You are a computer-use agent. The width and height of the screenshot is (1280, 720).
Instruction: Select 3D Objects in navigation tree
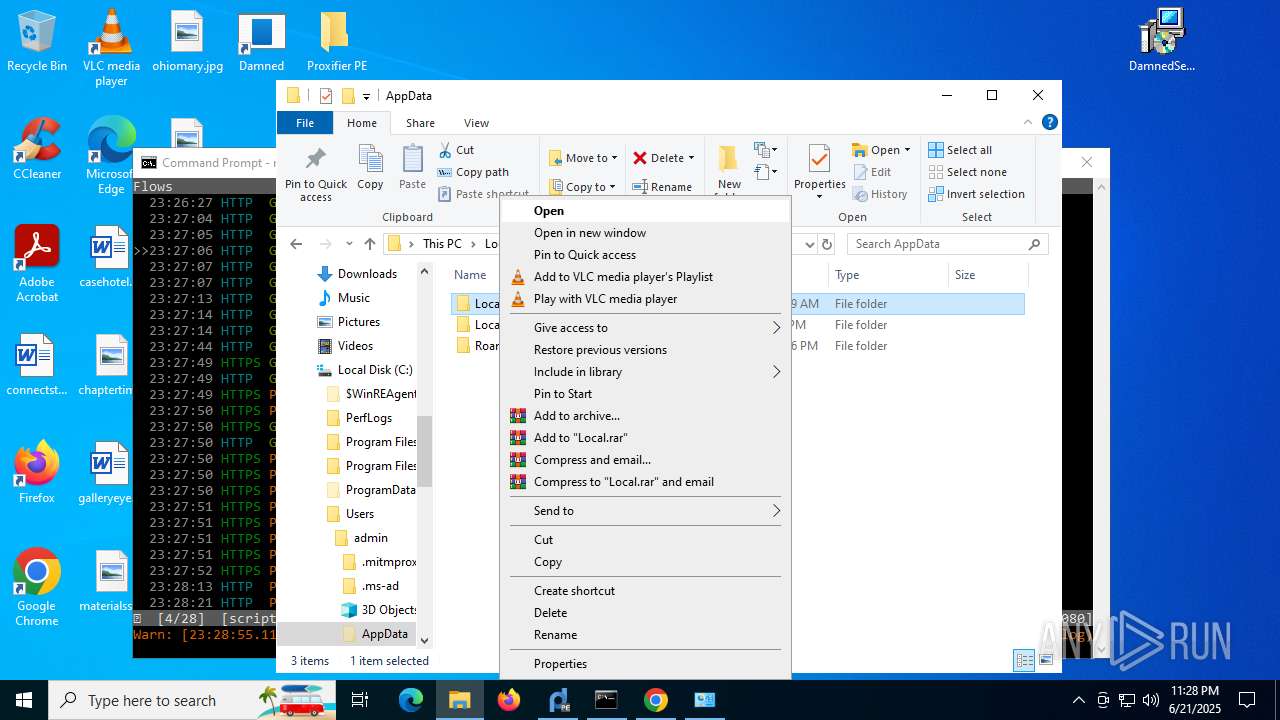[378, 610]
